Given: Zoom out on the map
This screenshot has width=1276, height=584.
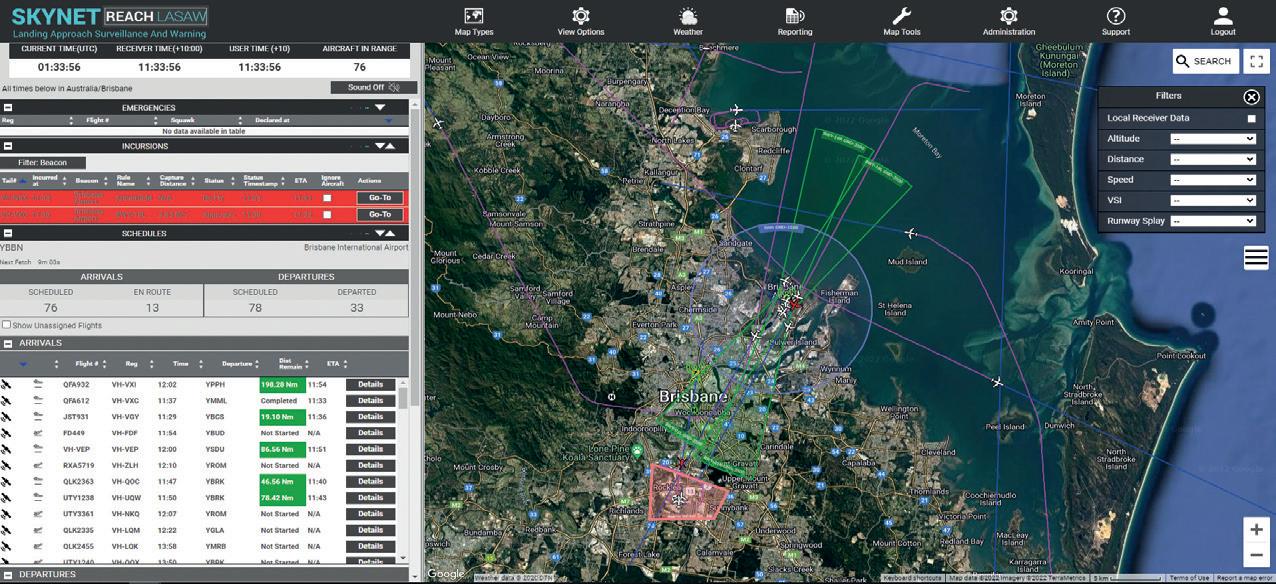Looking at the screenshot, I should 1257,556.
